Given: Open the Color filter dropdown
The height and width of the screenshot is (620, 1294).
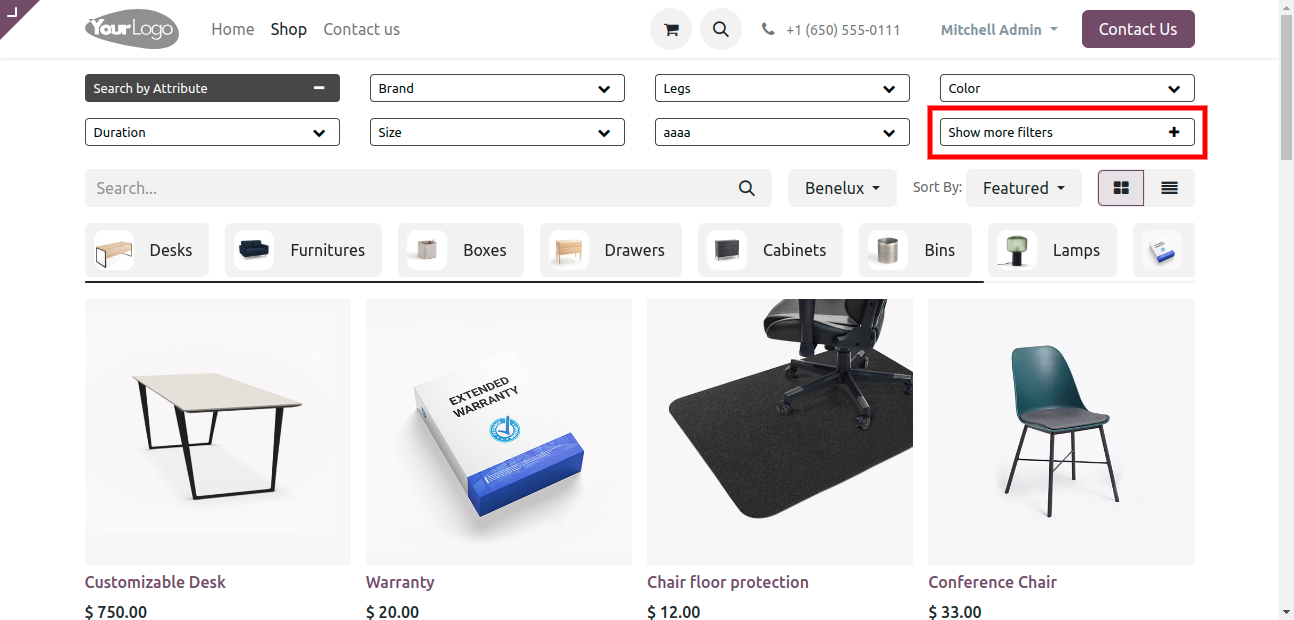Looking at the screenshot, I should coord(1067,88).
